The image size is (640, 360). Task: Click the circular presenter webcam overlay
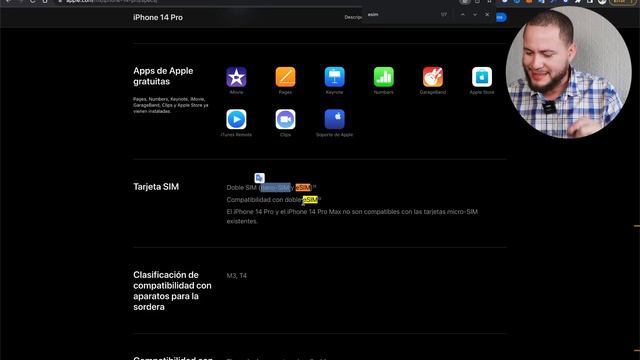pos(568,72)
